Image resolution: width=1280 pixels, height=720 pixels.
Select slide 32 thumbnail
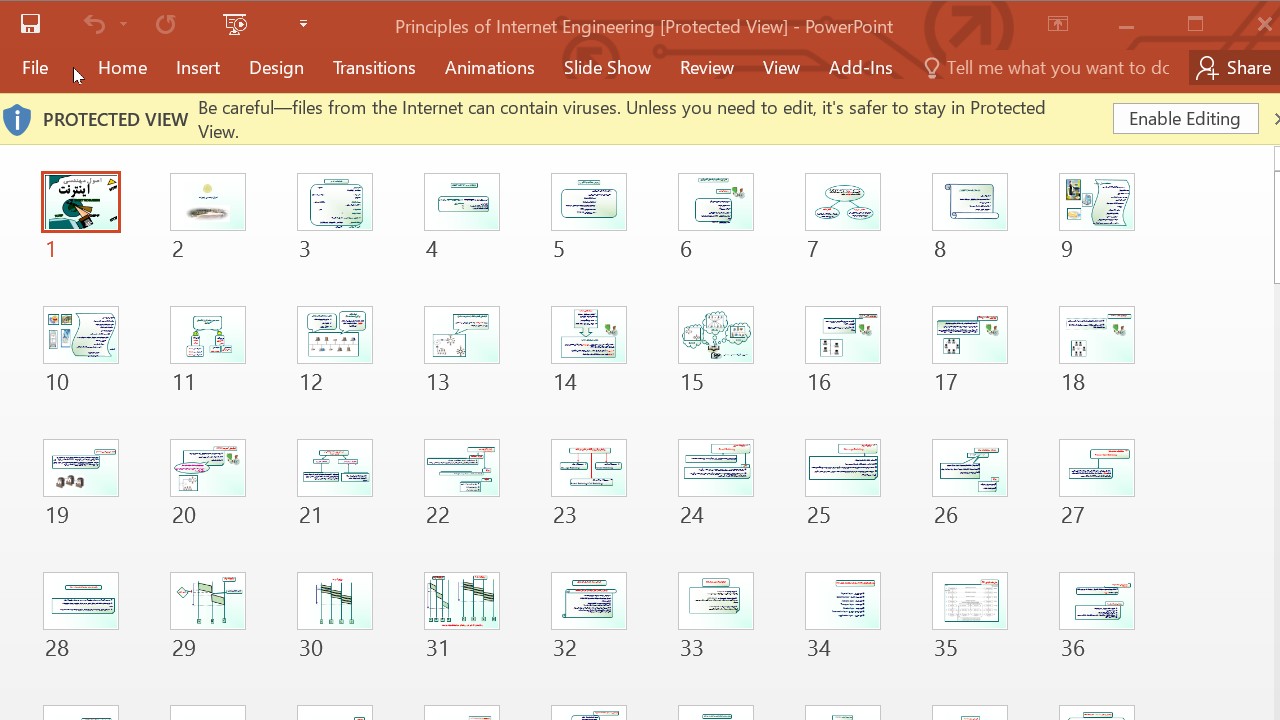point(589,601)
